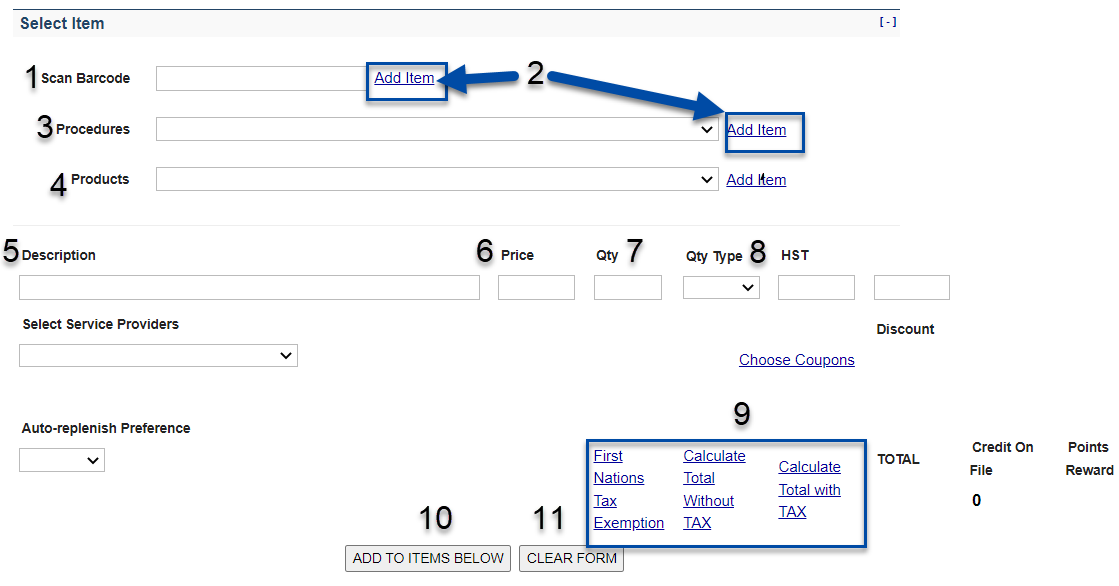This screenshot has height=586, width=1119.
Task: Open the Qty Type dropdown
Action: click(x=721, y=288)
